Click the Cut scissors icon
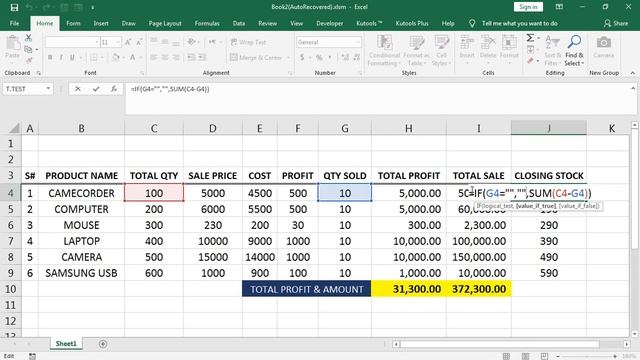This screenshot has height=360, width=640. (28, 38)
